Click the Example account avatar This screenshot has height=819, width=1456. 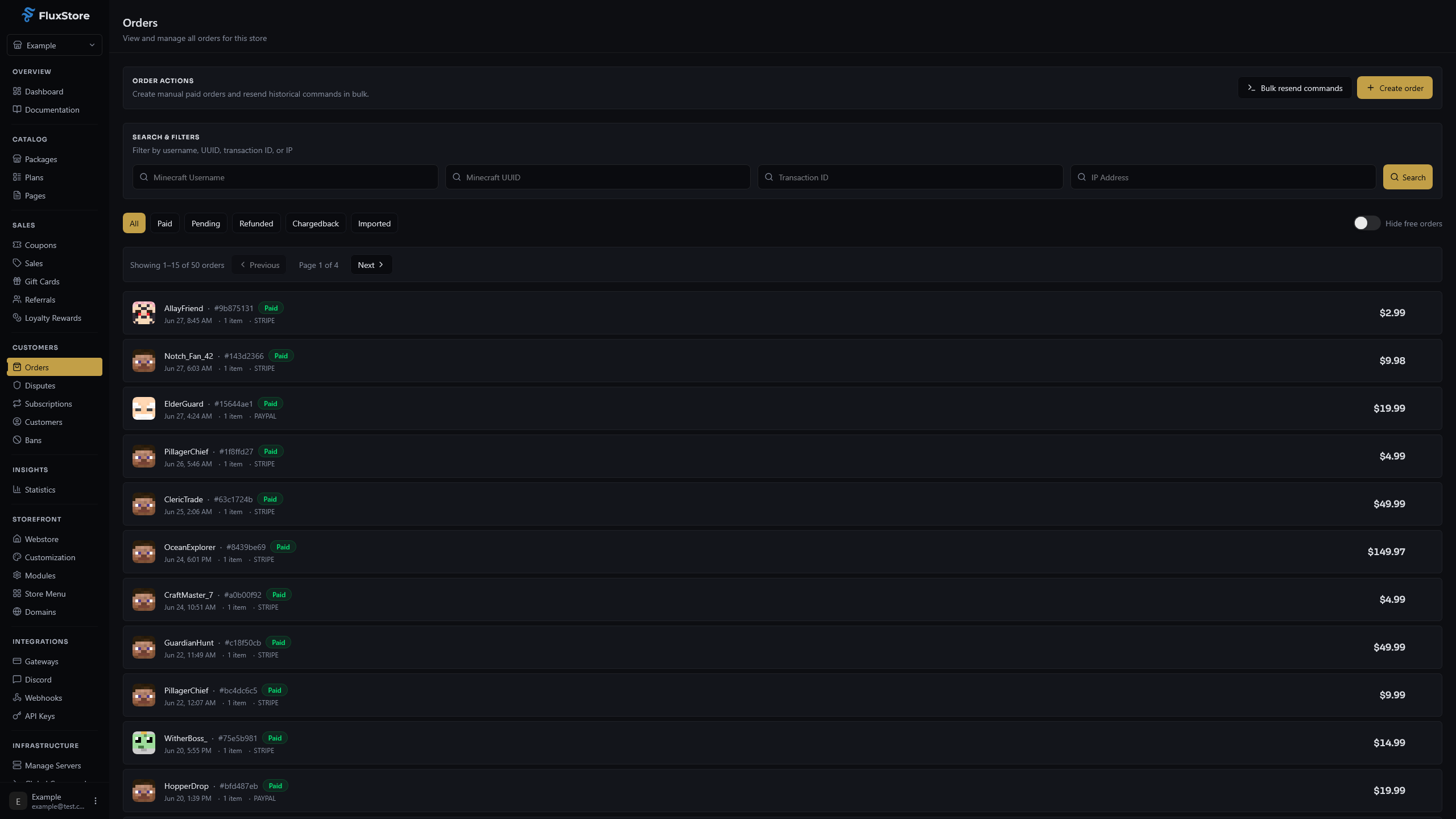pyautogui.click(x=18, y=801)
